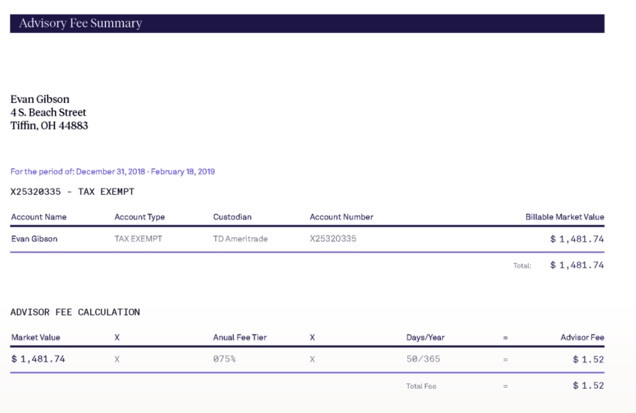Click the TD Ameritrade custodian cell

coord(240,239)
